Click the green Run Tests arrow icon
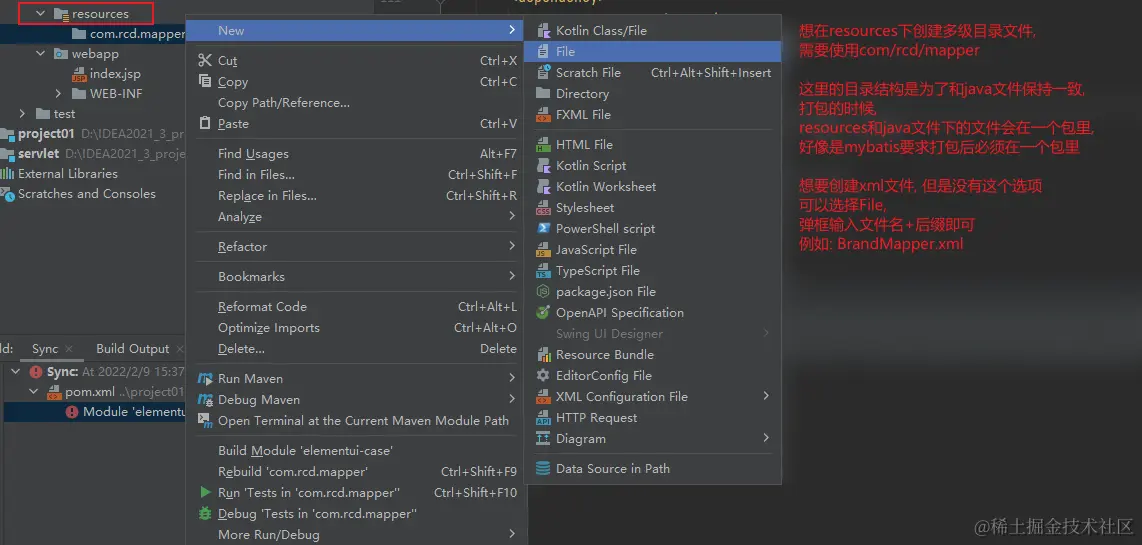 (x=205, y=493)
